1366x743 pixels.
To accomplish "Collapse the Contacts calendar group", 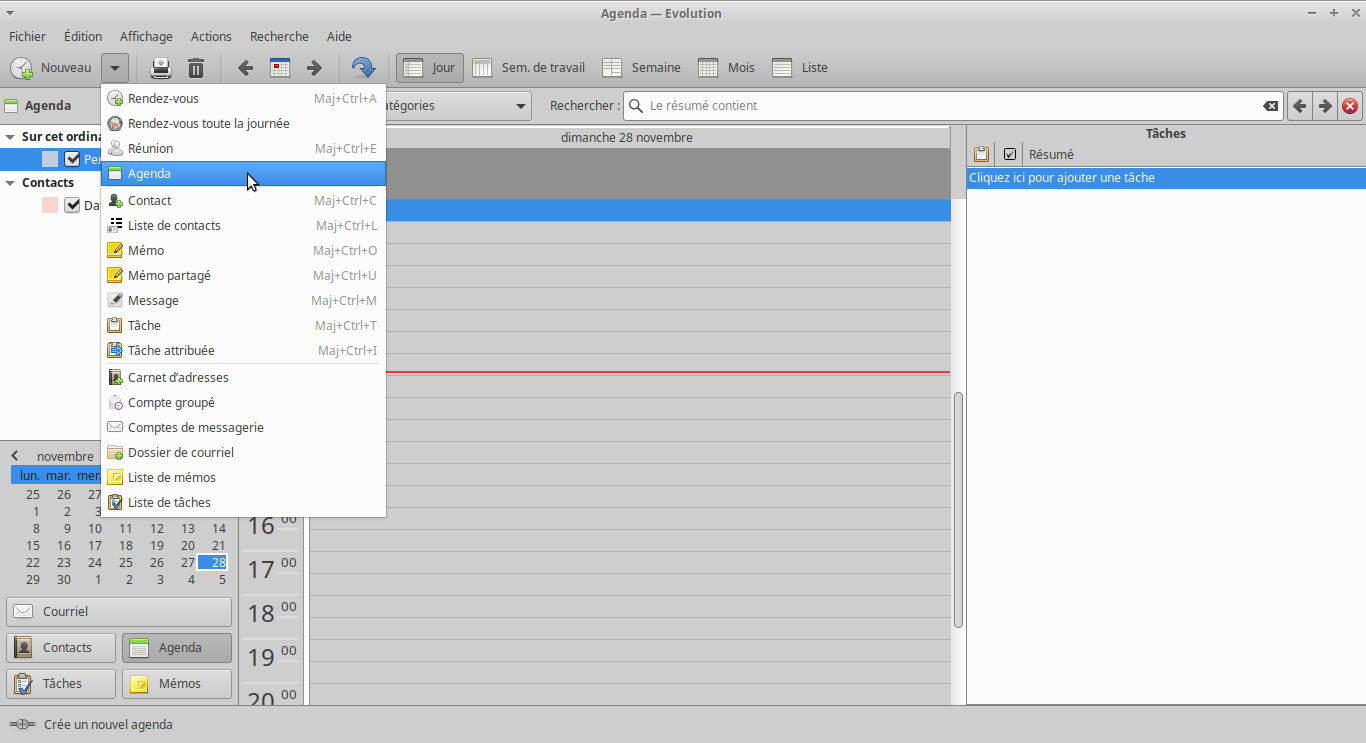I will pos(10,183).
